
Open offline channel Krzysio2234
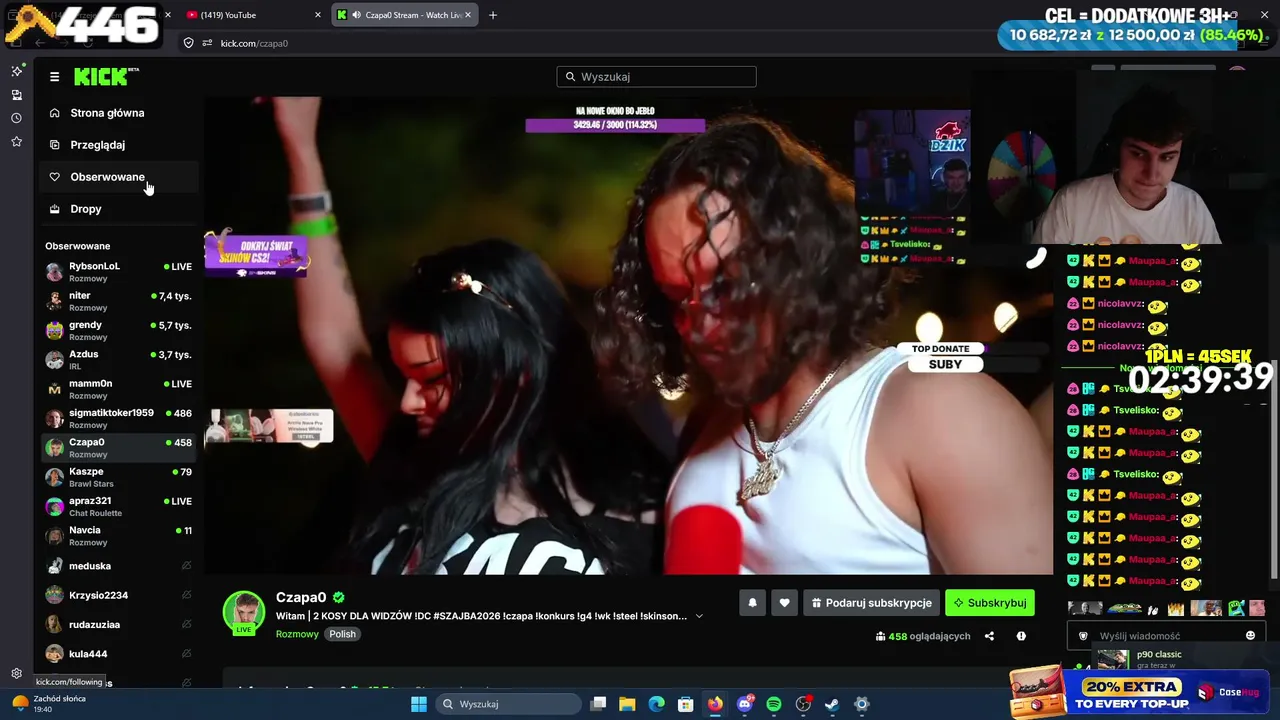coord(119,595)
